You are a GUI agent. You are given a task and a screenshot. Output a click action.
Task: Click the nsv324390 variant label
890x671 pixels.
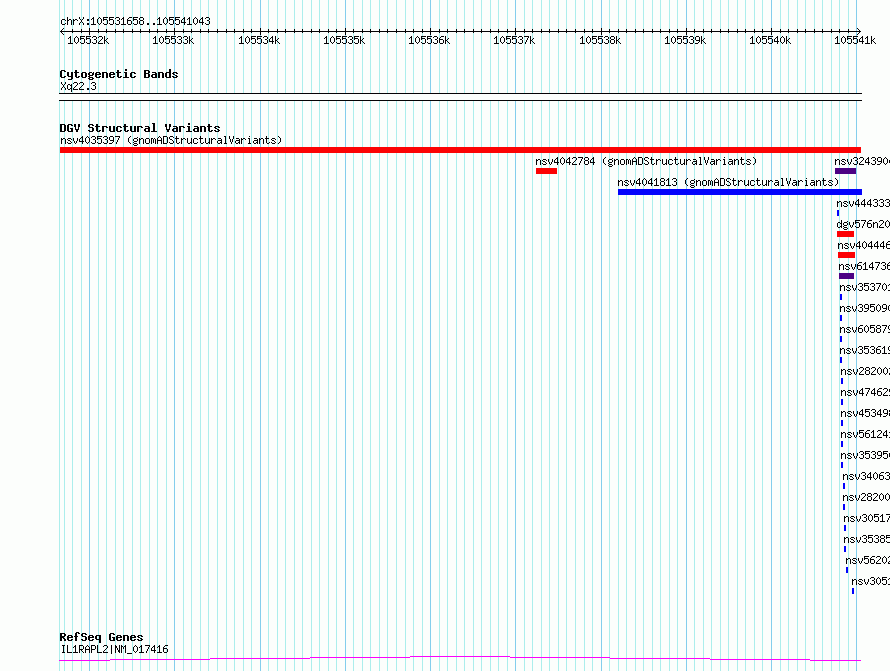862,161
